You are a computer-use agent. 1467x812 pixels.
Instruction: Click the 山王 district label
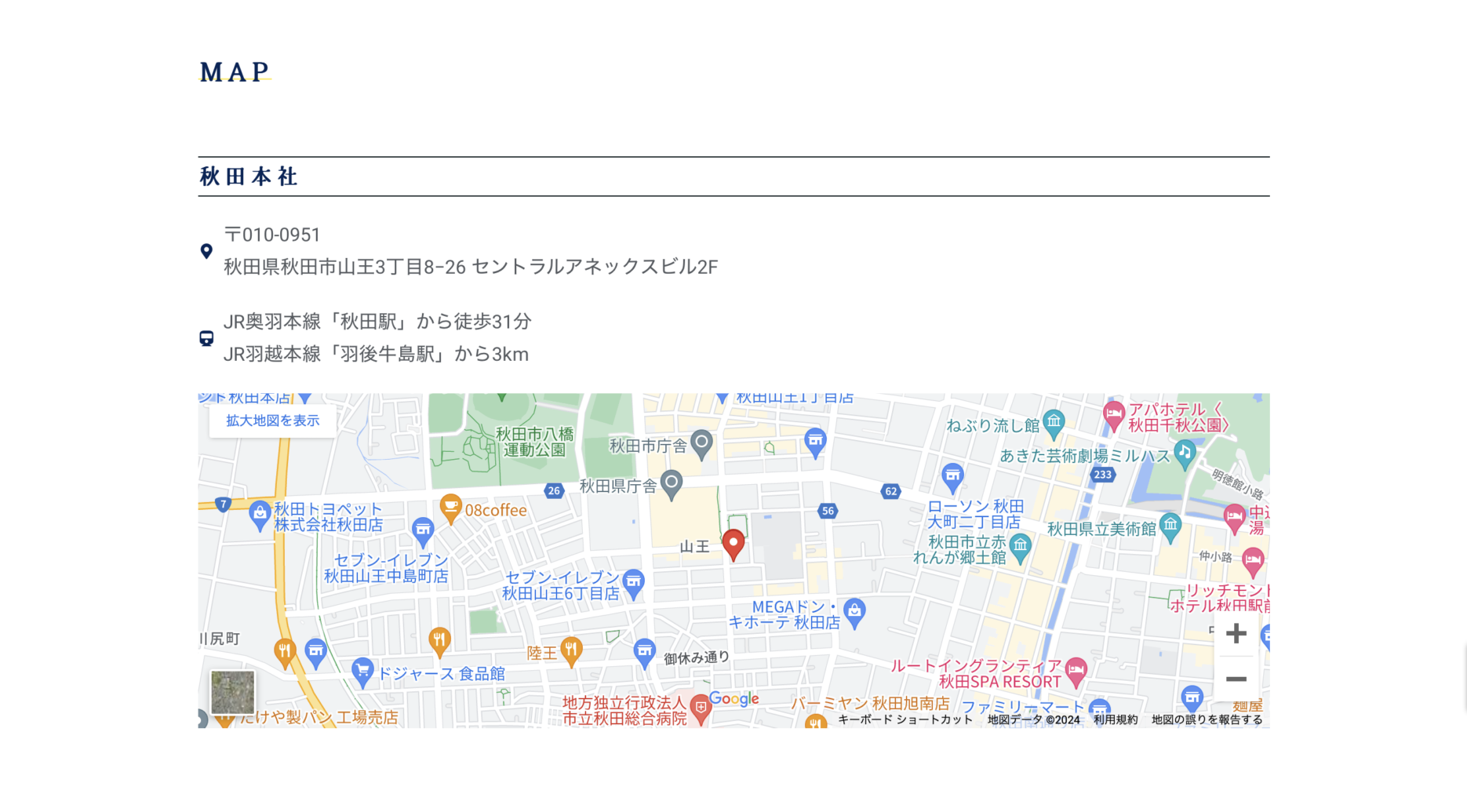pos(694,547)
